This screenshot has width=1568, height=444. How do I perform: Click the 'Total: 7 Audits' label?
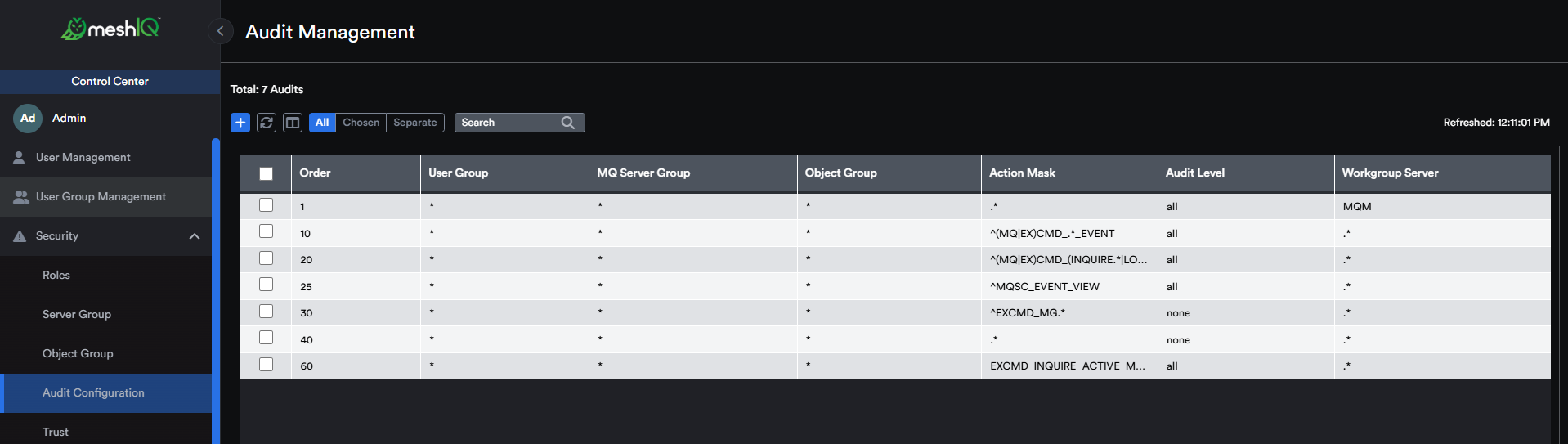(267, 89)
